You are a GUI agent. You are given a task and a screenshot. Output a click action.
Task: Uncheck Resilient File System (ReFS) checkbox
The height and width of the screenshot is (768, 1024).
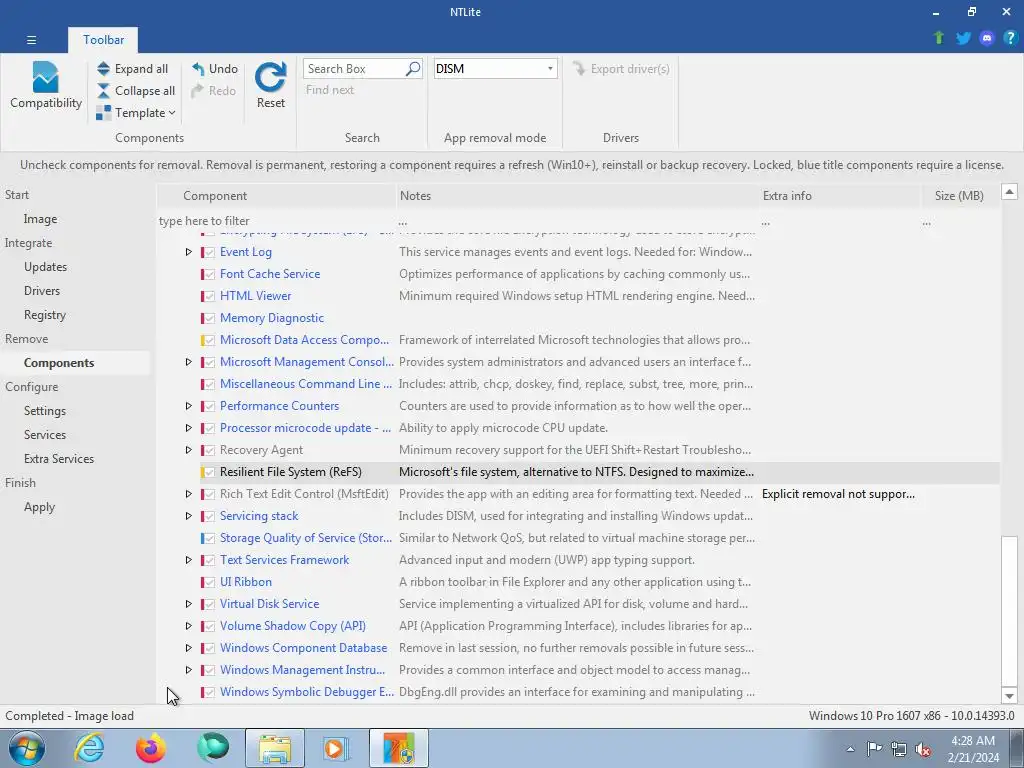[x=209, y=472]
